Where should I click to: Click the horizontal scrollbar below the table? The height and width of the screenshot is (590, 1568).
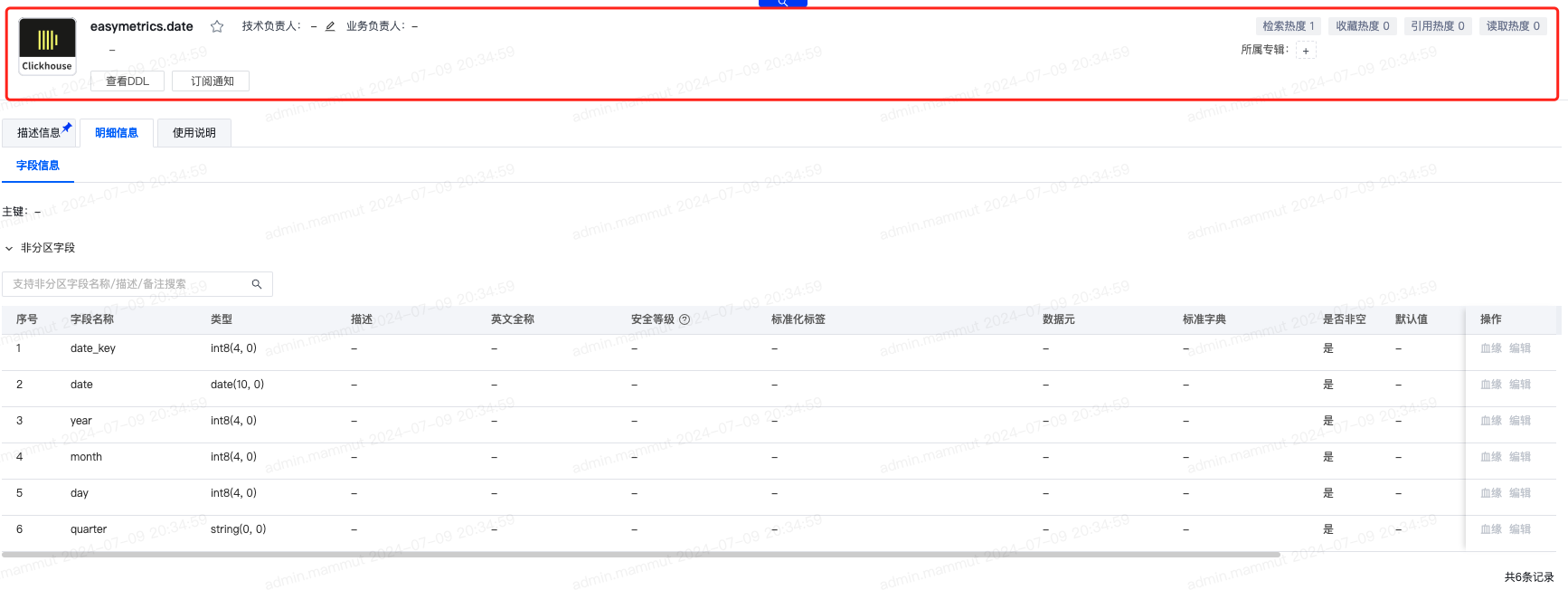(641, 555)
